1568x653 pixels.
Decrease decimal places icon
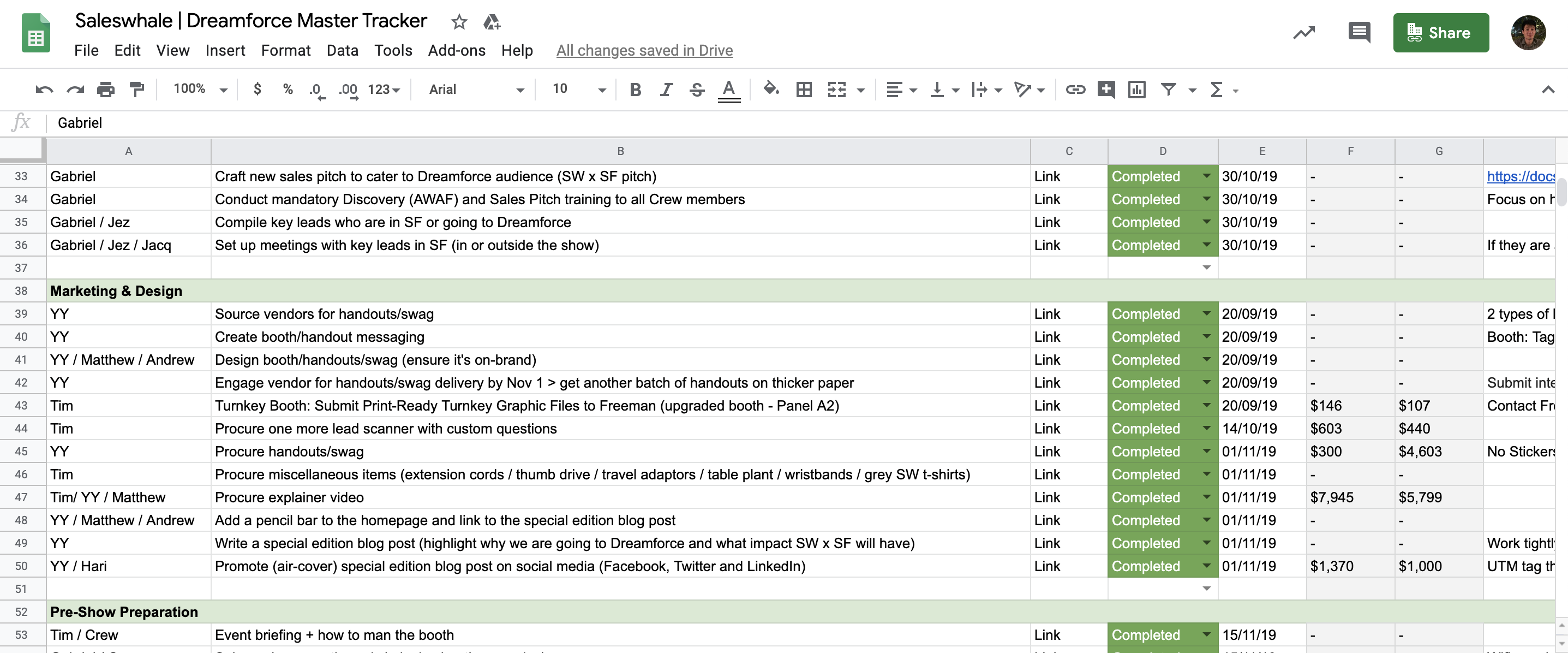pyautogui.click(x=316, y=90)
